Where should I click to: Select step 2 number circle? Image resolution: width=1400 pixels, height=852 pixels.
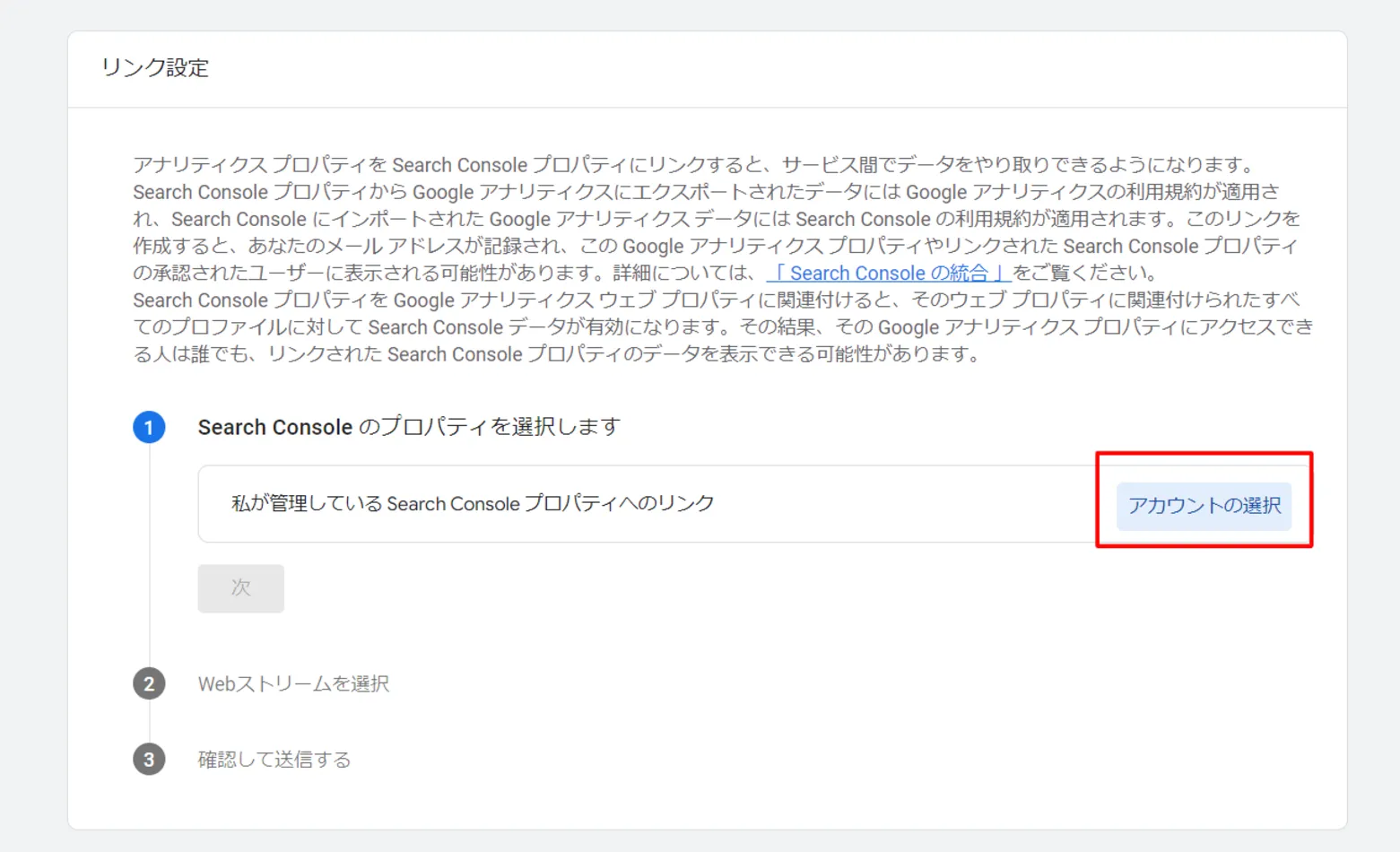[x=149, y=684]
